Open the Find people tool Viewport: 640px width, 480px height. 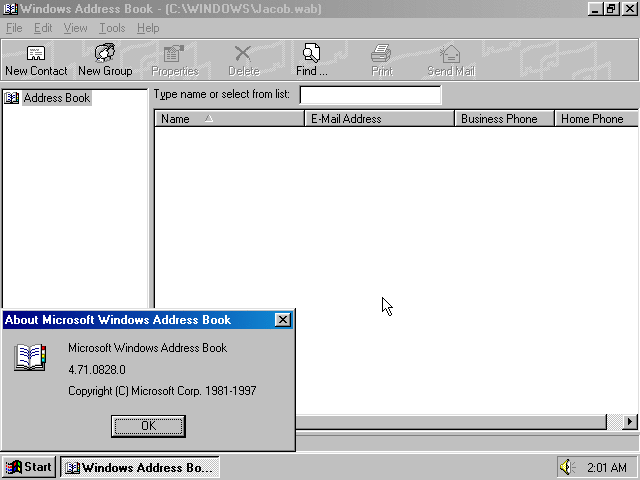coord(311,60)
